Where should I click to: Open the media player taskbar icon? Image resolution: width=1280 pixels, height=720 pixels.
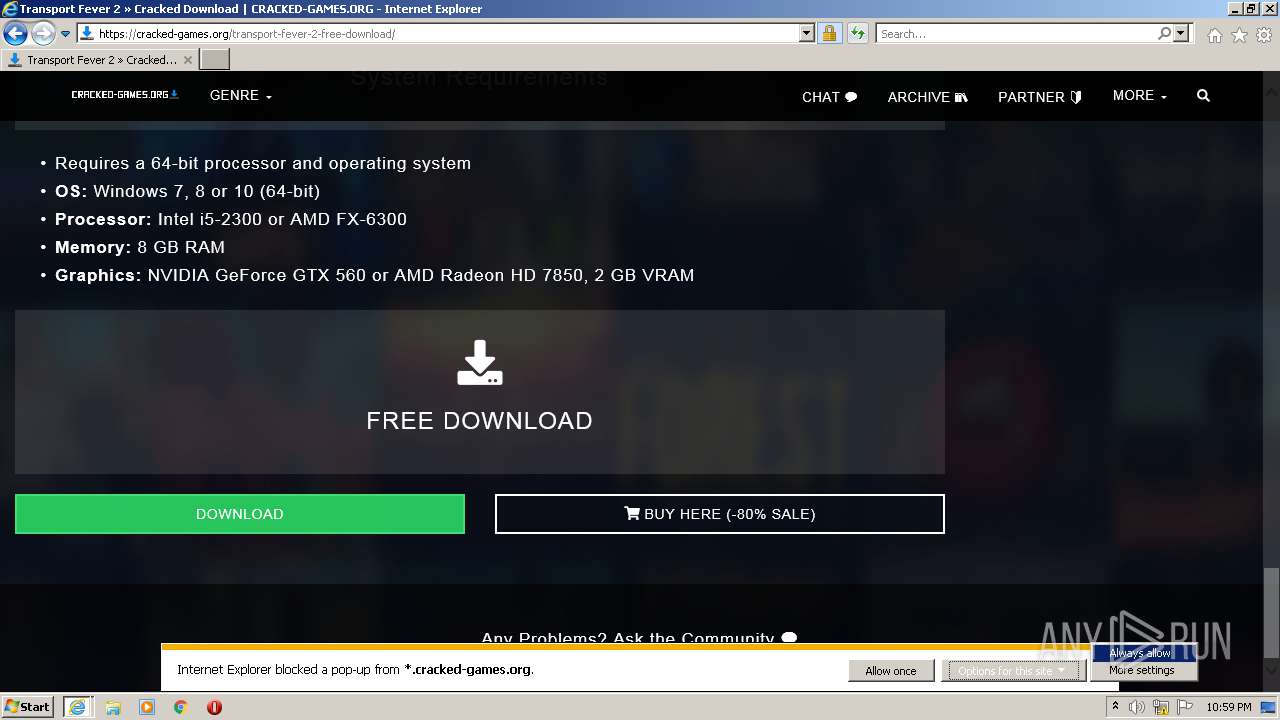[x=147, y=707]
